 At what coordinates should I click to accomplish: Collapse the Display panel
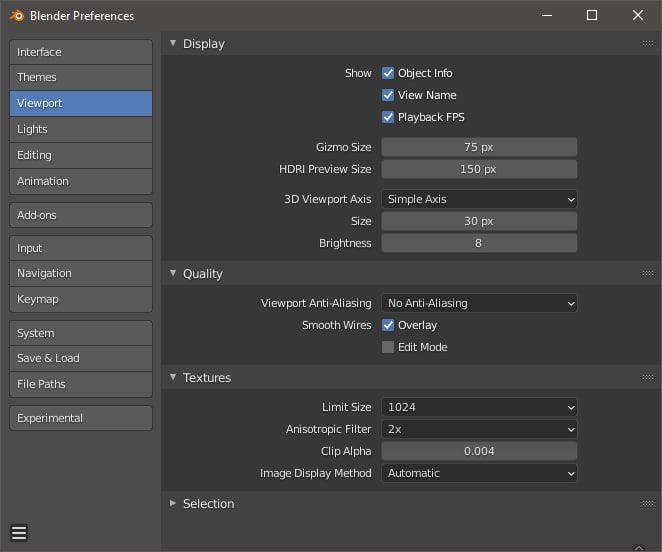(173, 43)
